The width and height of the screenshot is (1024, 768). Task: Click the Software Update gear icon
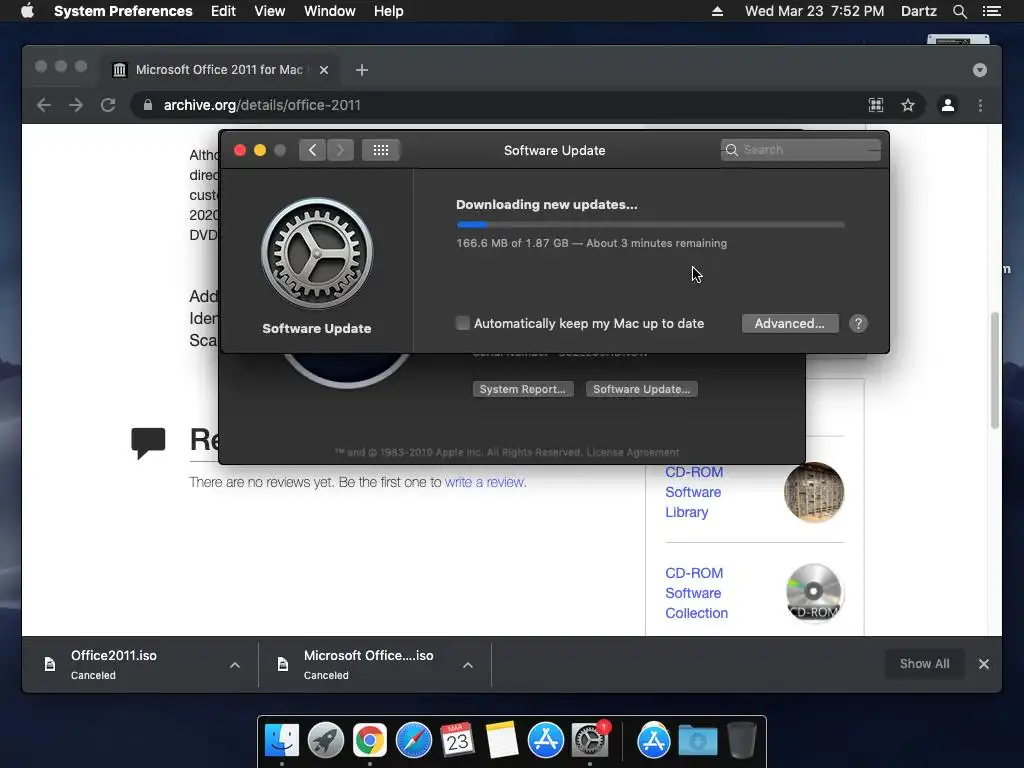[x=317, y=253]
